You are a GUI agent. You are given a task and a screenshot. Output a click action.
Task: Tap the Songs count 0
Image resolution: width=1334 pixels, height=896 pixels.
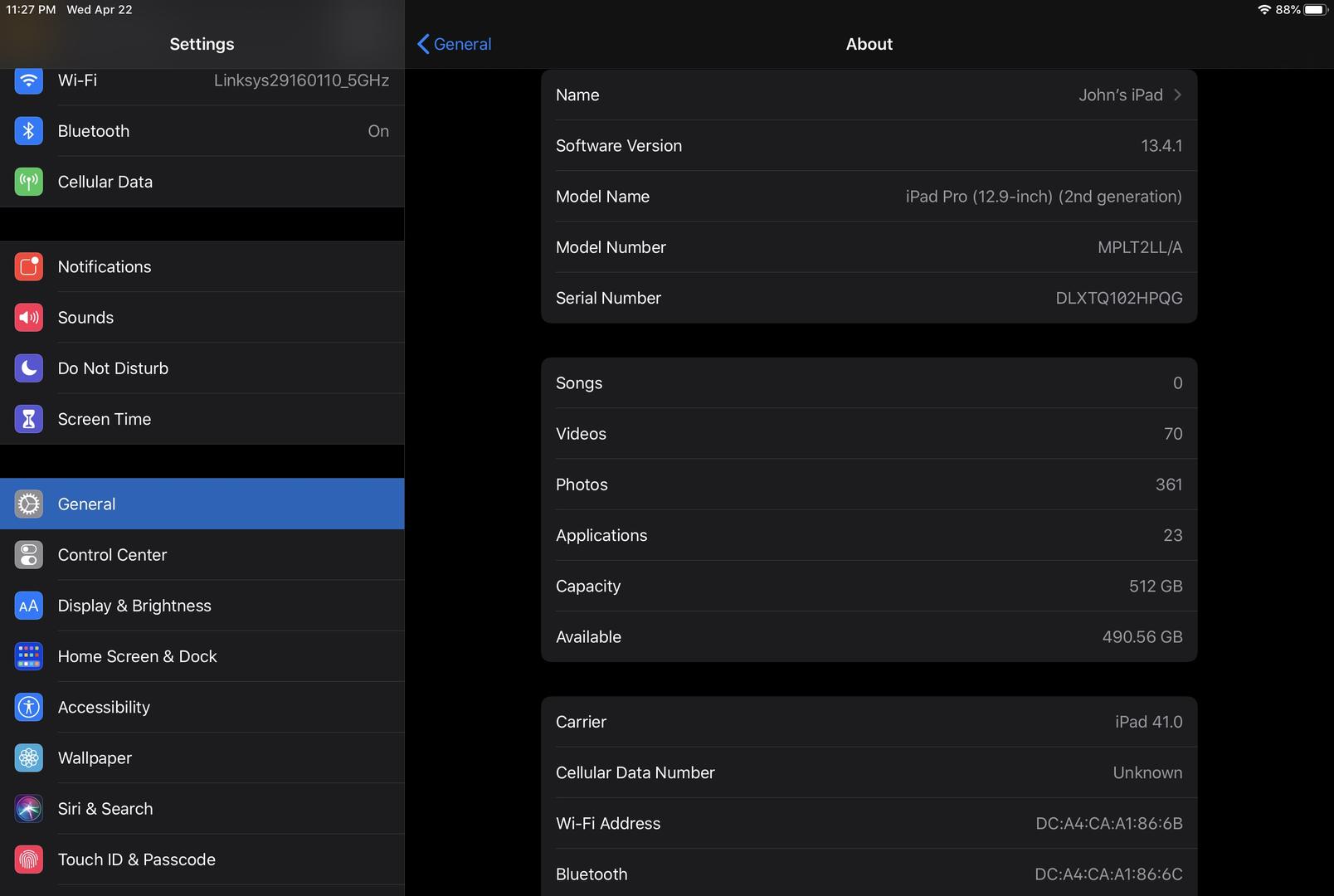1178,383
